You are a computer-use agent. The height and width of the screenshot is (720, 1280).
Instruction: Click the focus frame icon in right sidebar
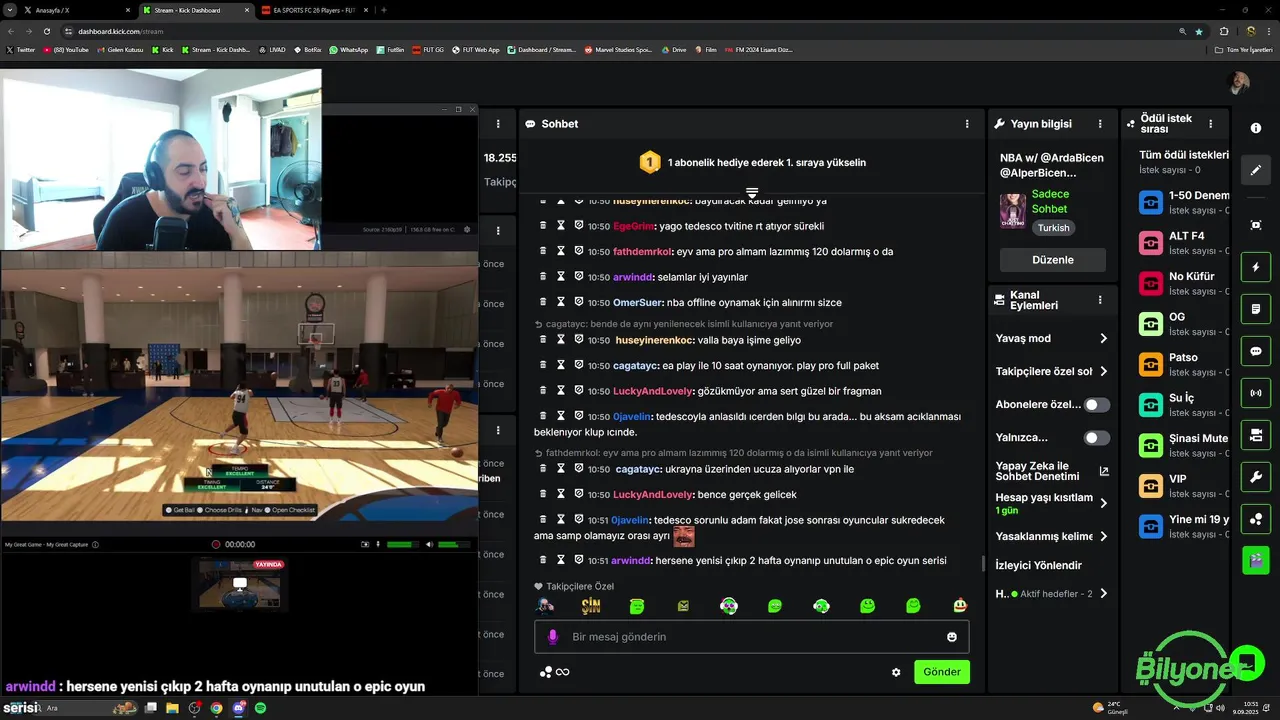[x=1256, y=225]
